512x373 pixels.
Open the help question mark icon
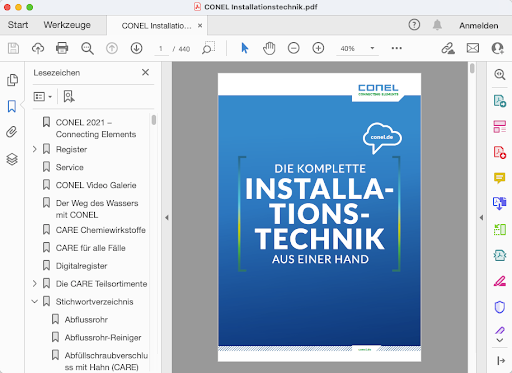(x=414, y=25)
